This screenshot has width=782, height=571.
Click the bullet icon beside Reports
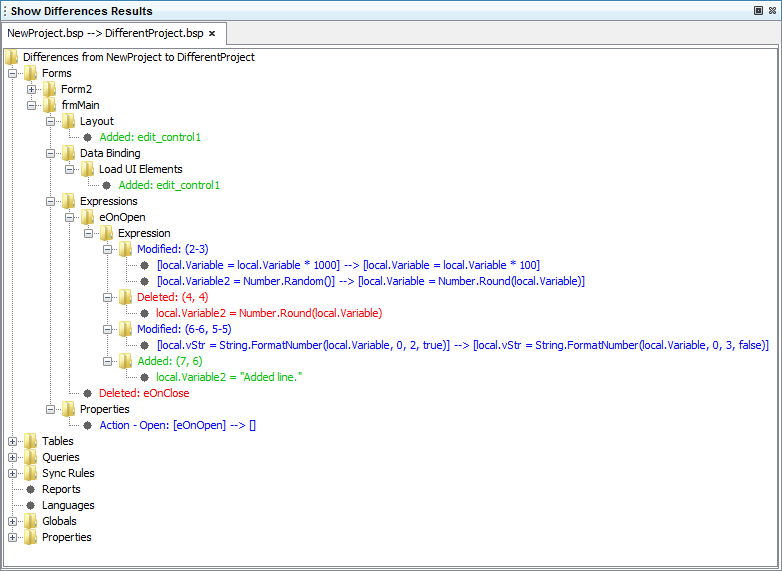tap(30, 489)
